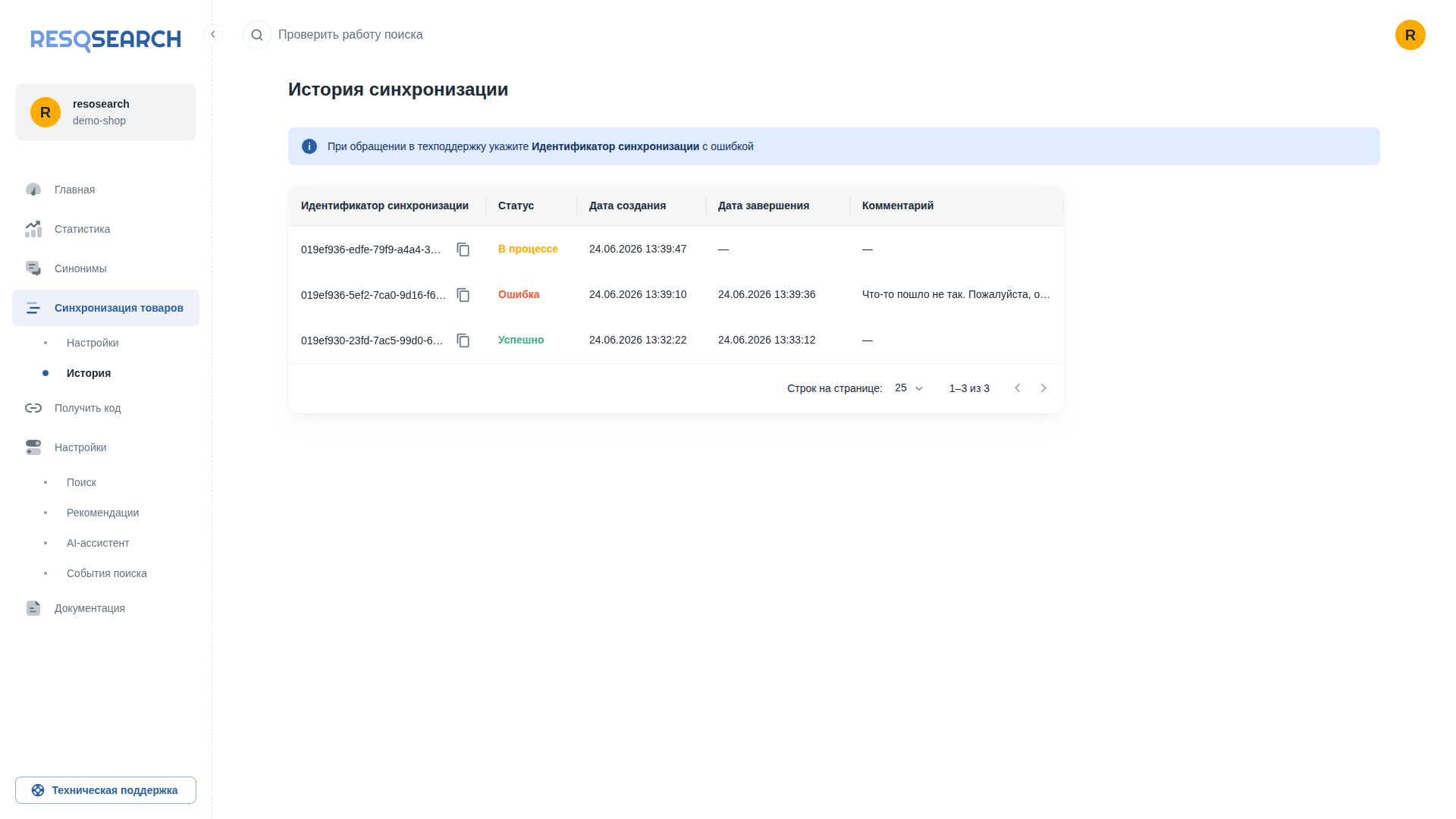The width and height of the screenshot is (1456, 819).
Task: Open the user avatar menu in the header
Action: click(1410, 35)
